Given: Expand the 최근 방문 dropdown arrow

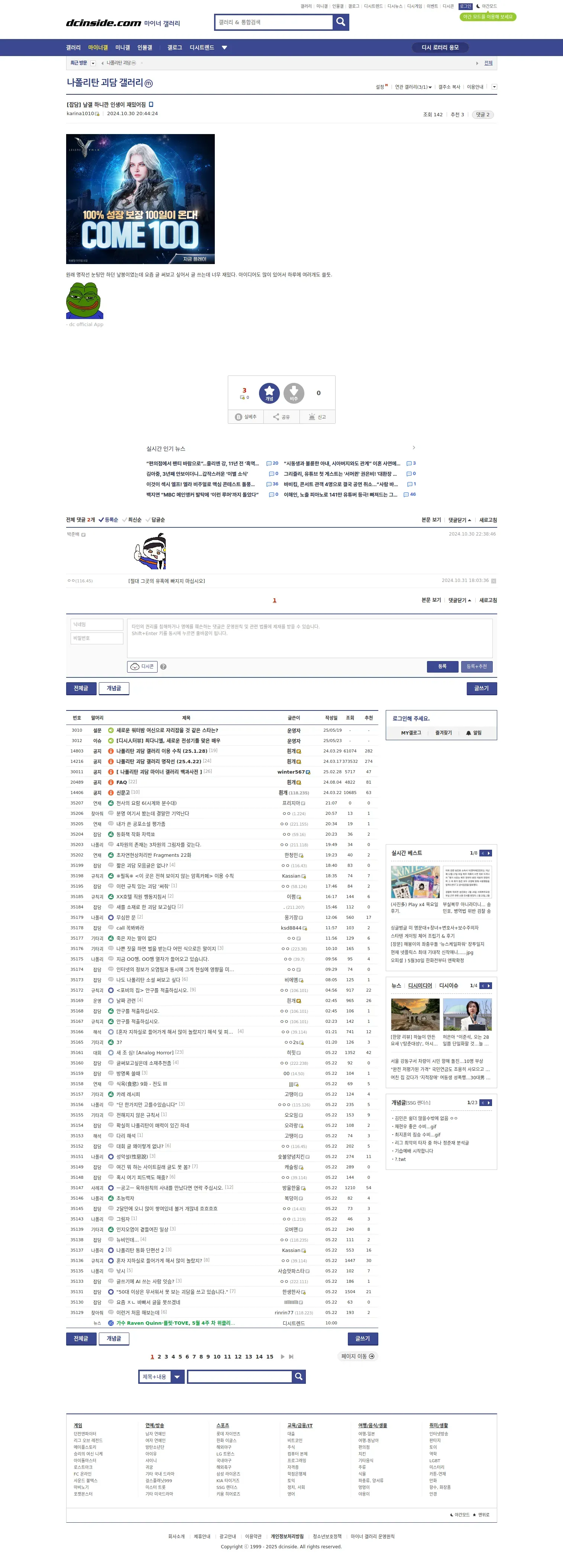Looking at the screenshot, I should (x=93, y=63).
